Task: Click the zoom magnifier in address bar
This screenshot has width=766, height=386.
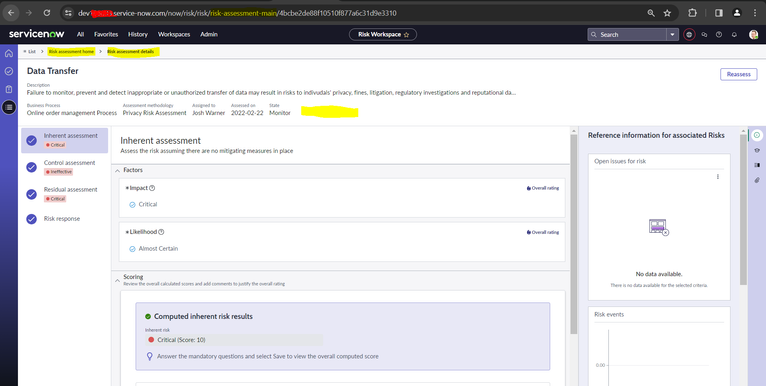Action: (x=651, y=13)
